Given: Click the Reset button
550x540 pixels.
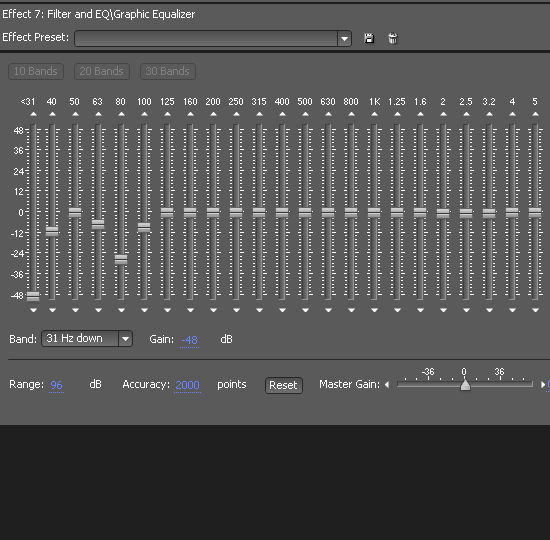Looking at the screenshot, I should click(283, 385).
